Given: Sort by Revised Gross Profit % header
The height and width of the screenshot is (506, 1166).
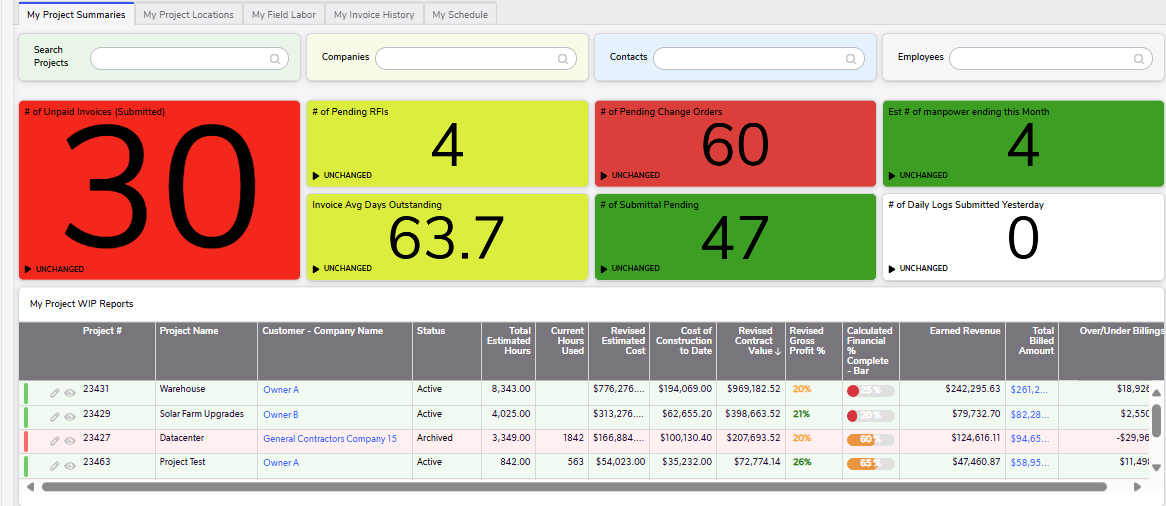Looking at the screenshot, I should click(807, 341).
